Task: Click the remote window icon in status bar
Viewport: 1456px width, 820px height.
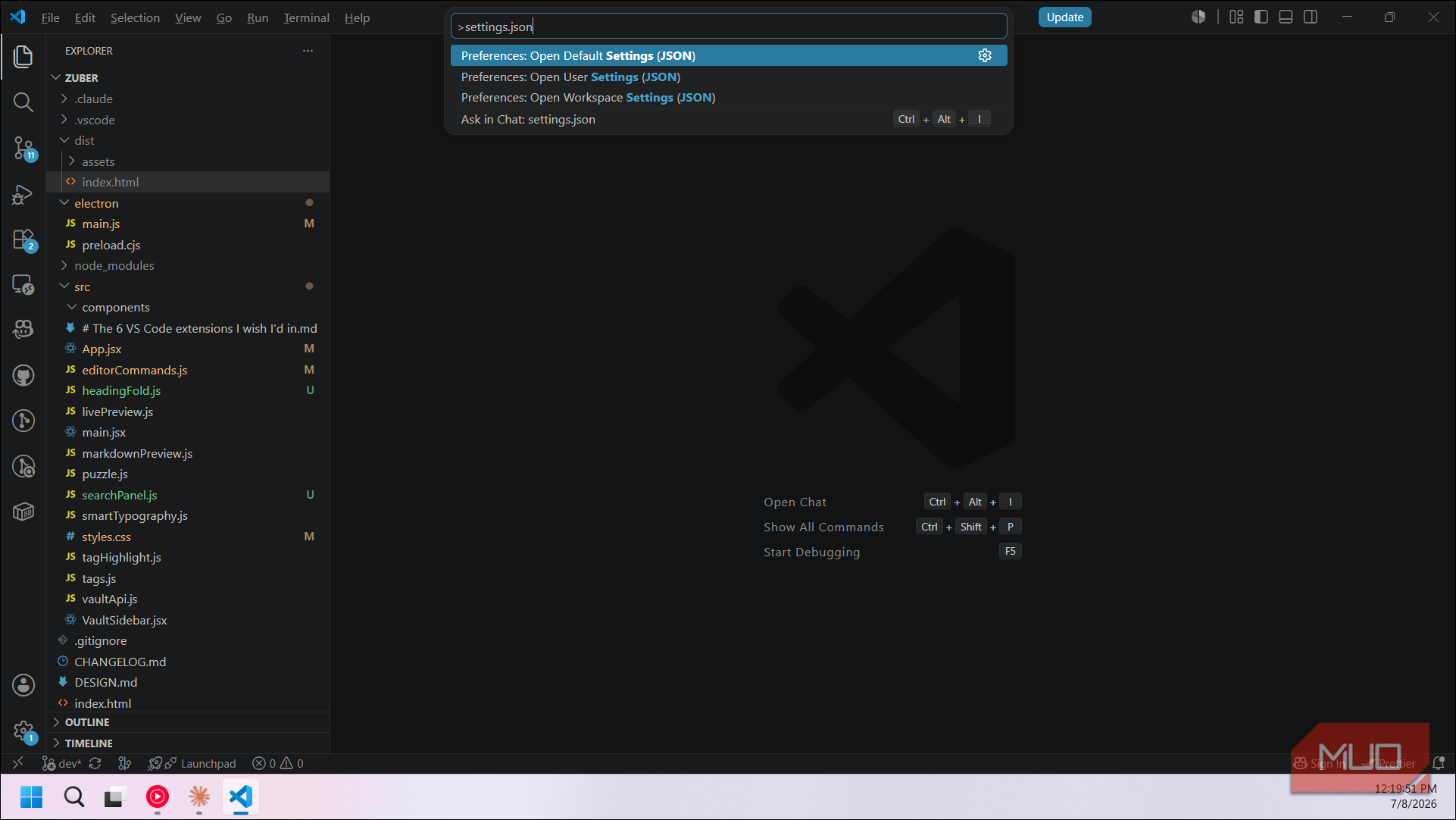Action: (18, 763)
